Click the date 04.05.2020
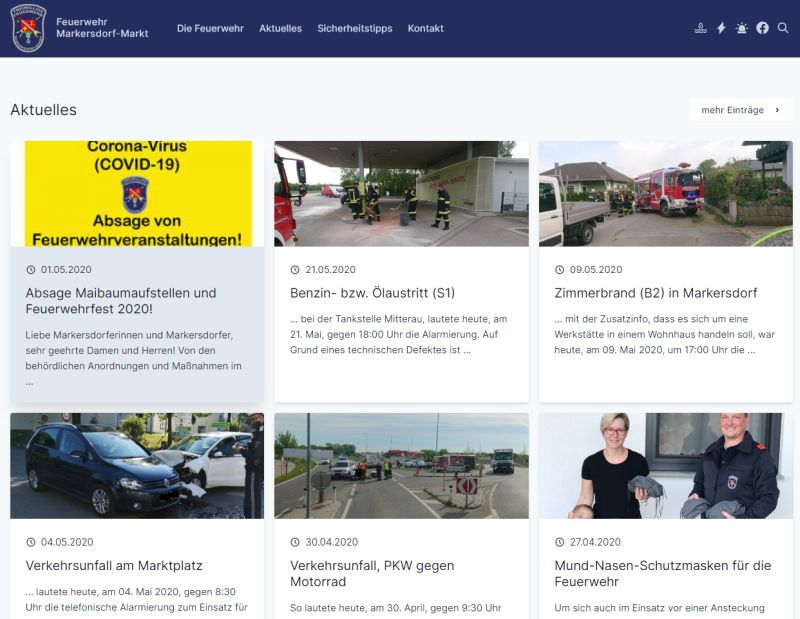 (x=67, y=542)
